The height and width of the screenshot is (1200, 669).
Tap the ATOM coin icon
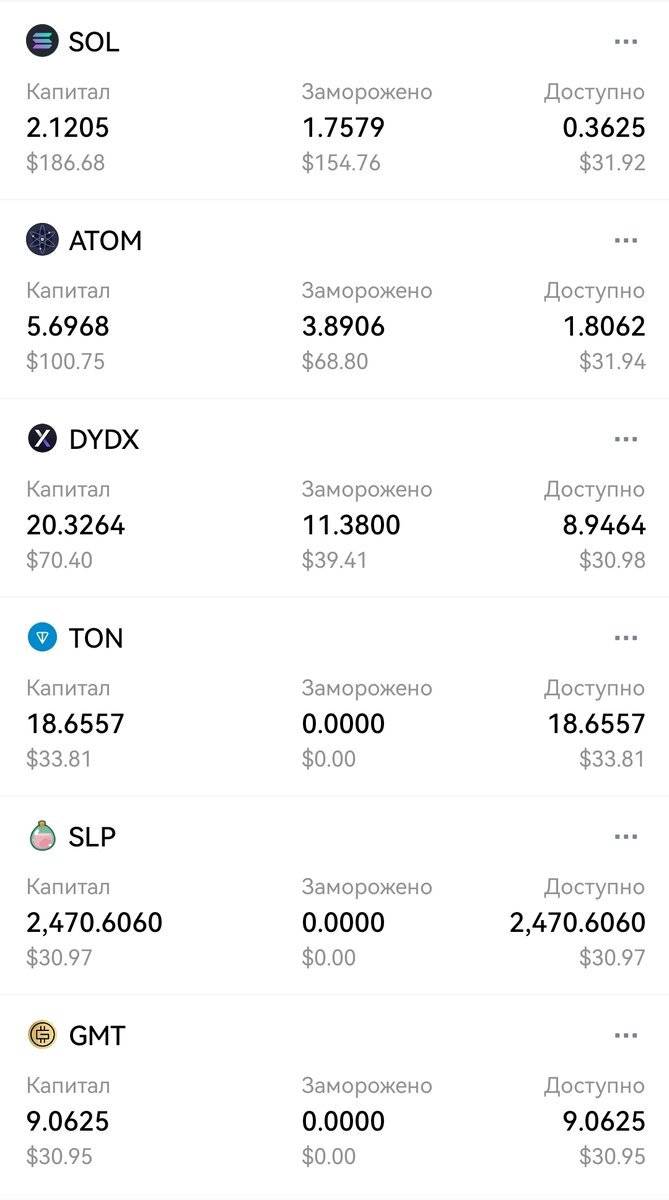click(42, 240)
